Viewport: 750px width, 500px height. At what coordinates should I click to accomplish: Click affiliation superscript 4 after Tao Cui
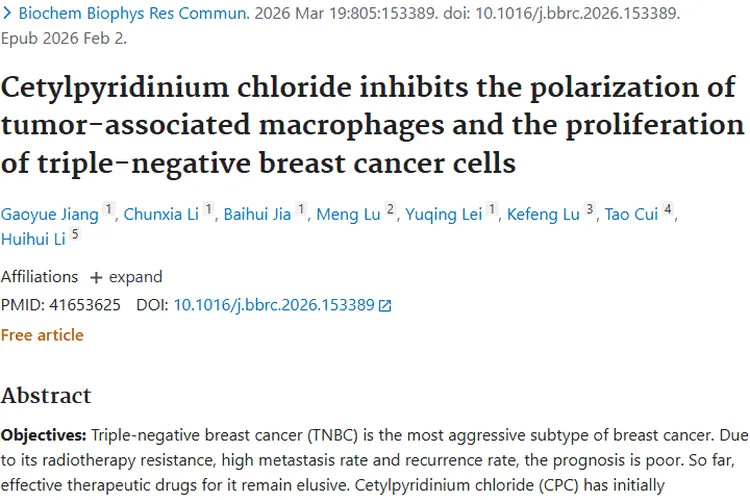668,210
